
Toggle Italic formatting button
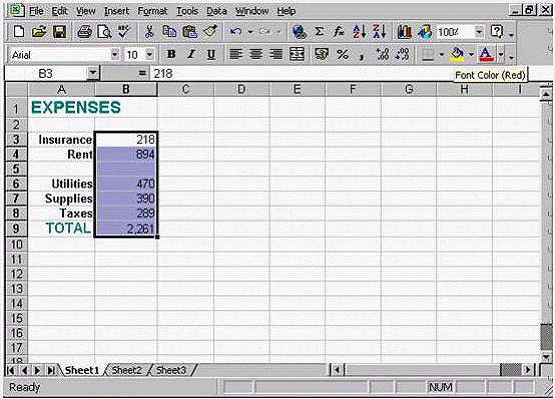(x=191, y=54)
